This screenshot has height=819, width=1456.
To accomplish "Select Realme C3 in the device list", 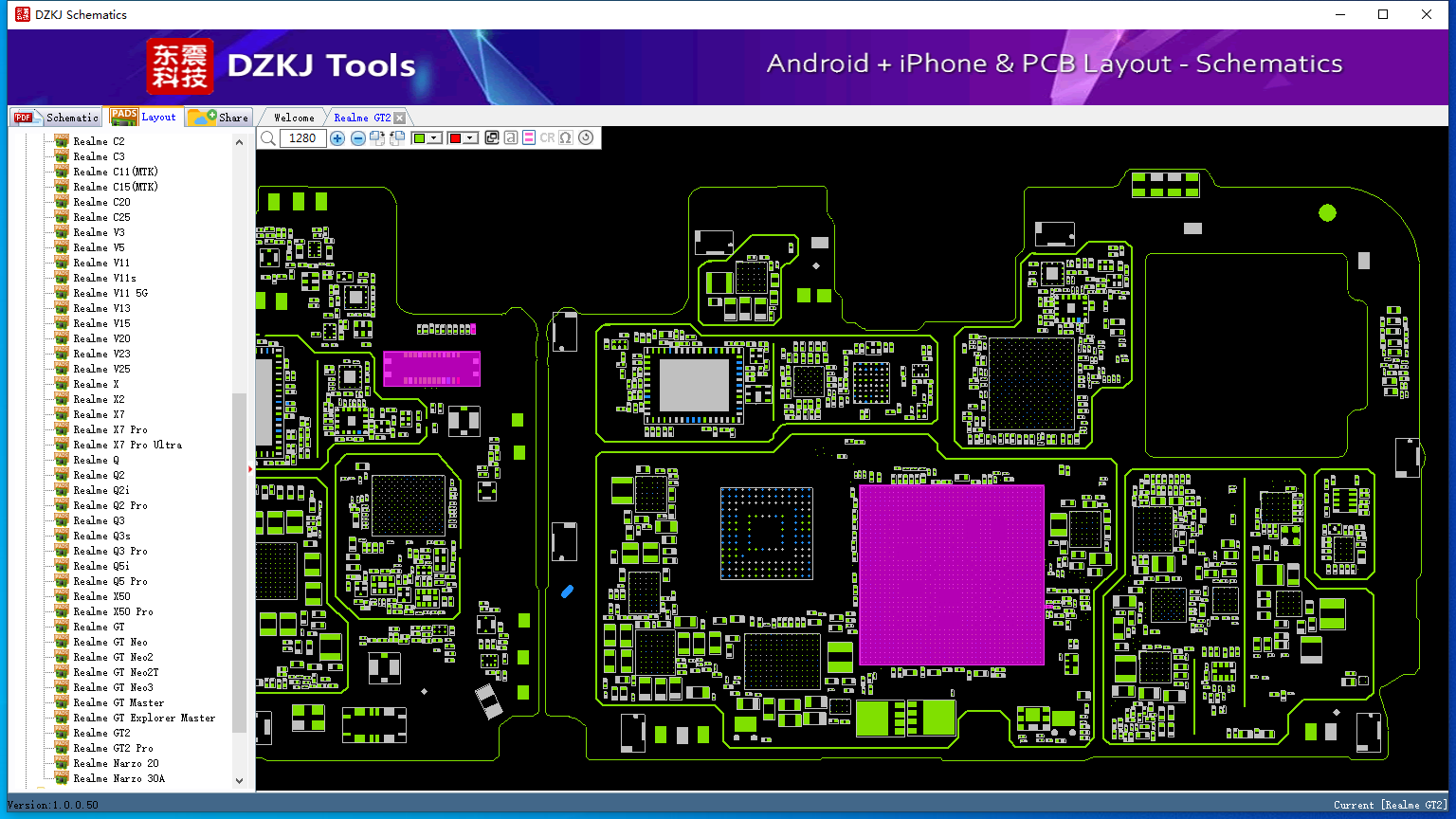I will [99, 156].
